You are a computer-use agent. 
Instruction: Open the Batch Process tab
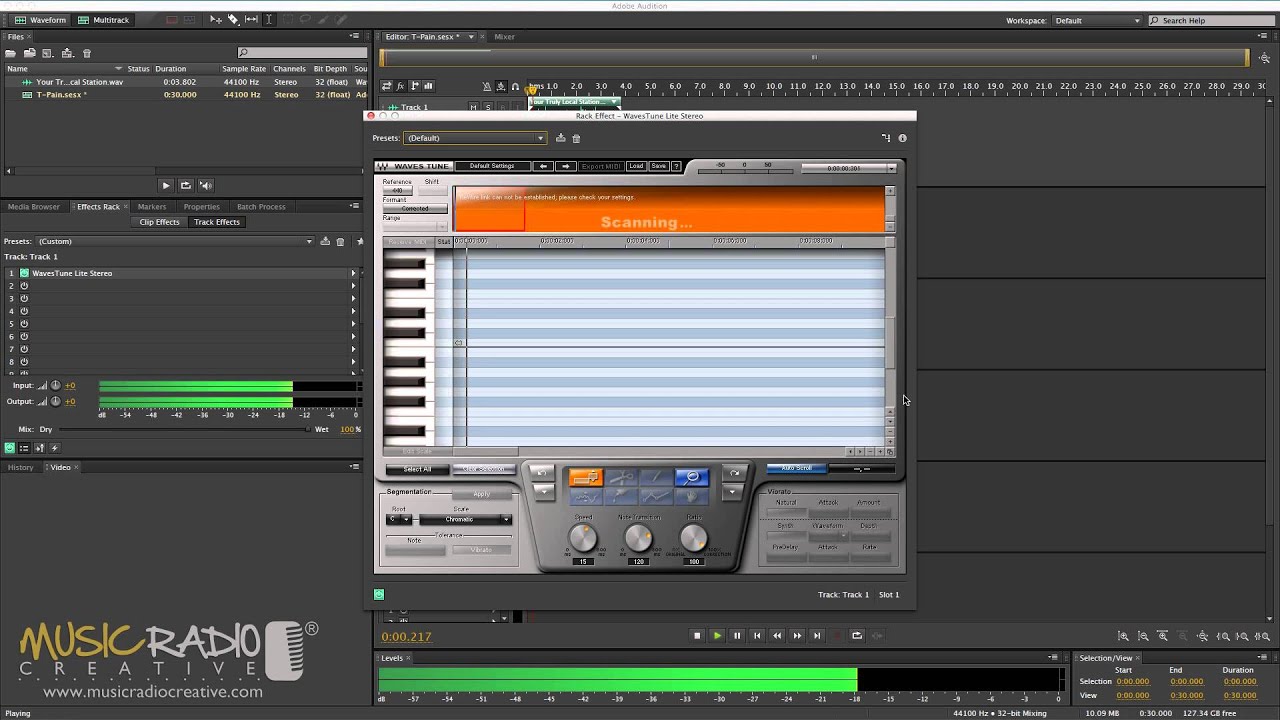[261, 207]
